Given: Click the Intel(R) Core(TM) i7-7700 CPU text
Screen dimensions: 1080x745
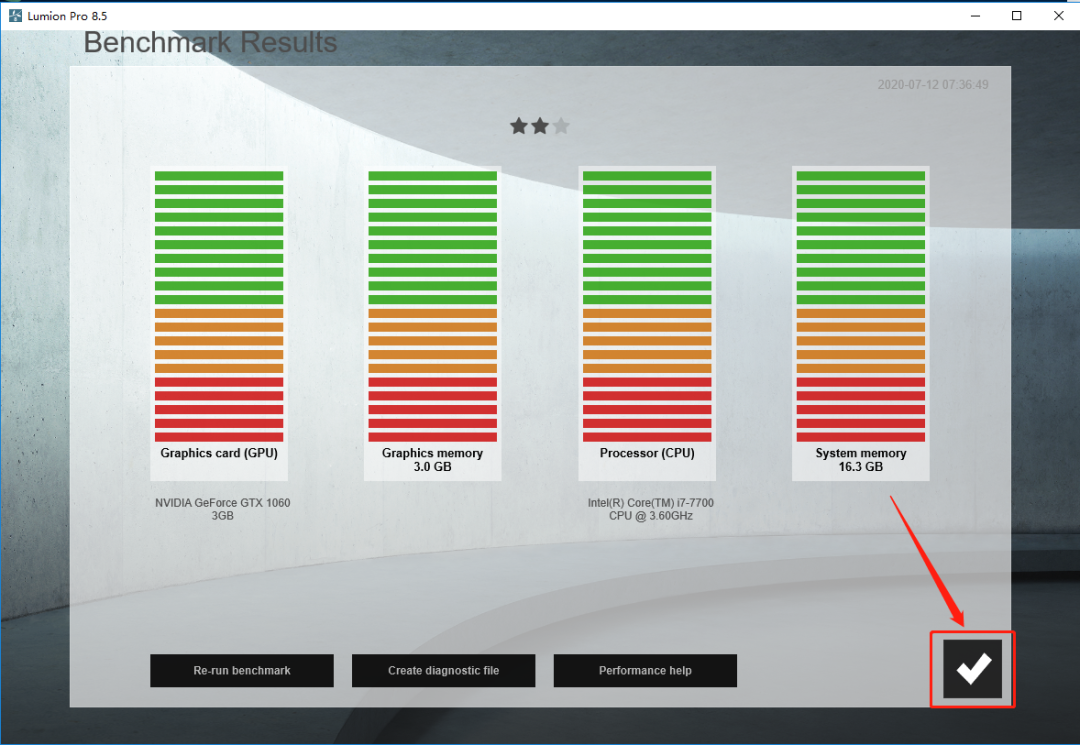Looking at the screenshot, I should point(651,509).
